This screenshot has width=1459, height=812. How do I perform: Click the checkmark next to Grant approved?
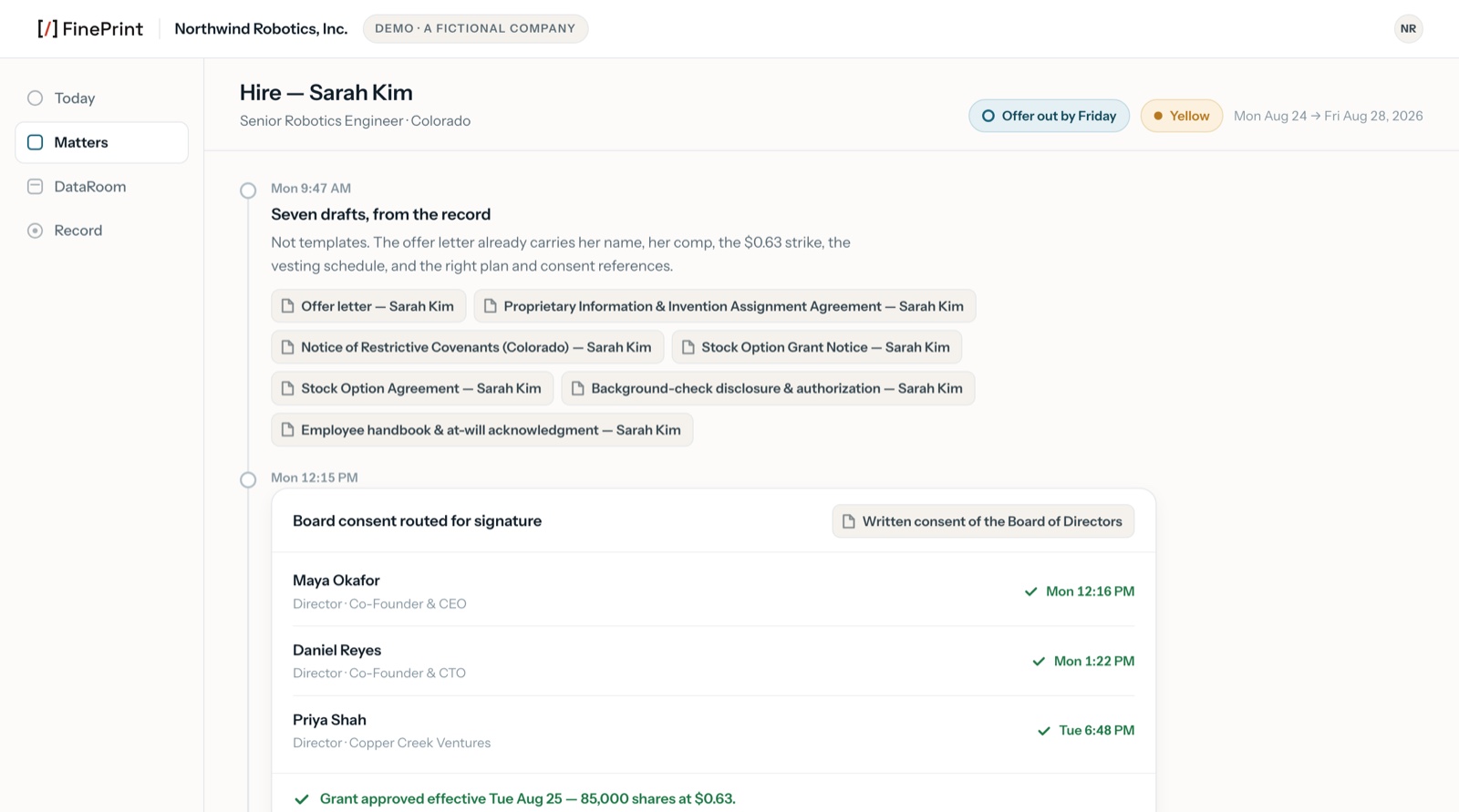[302, 799]
